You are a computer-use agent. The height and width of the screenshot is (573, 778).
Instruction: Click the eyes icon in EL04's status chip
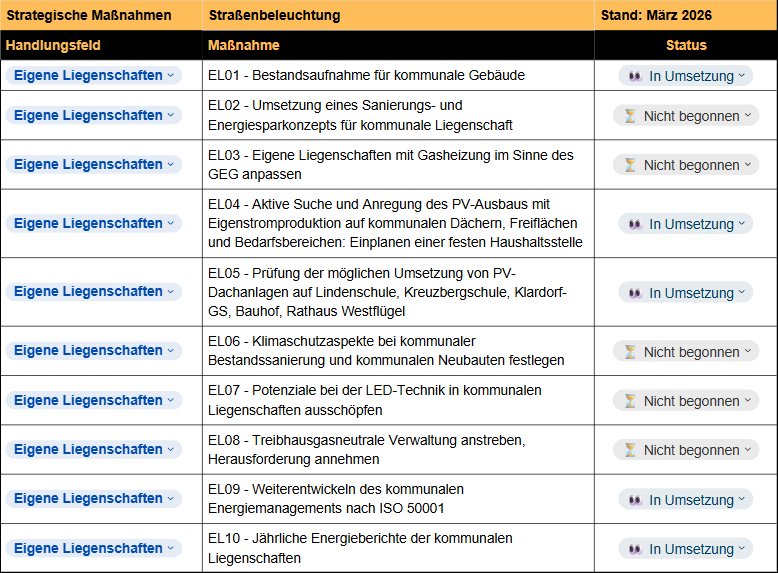(x=634, y=224)
